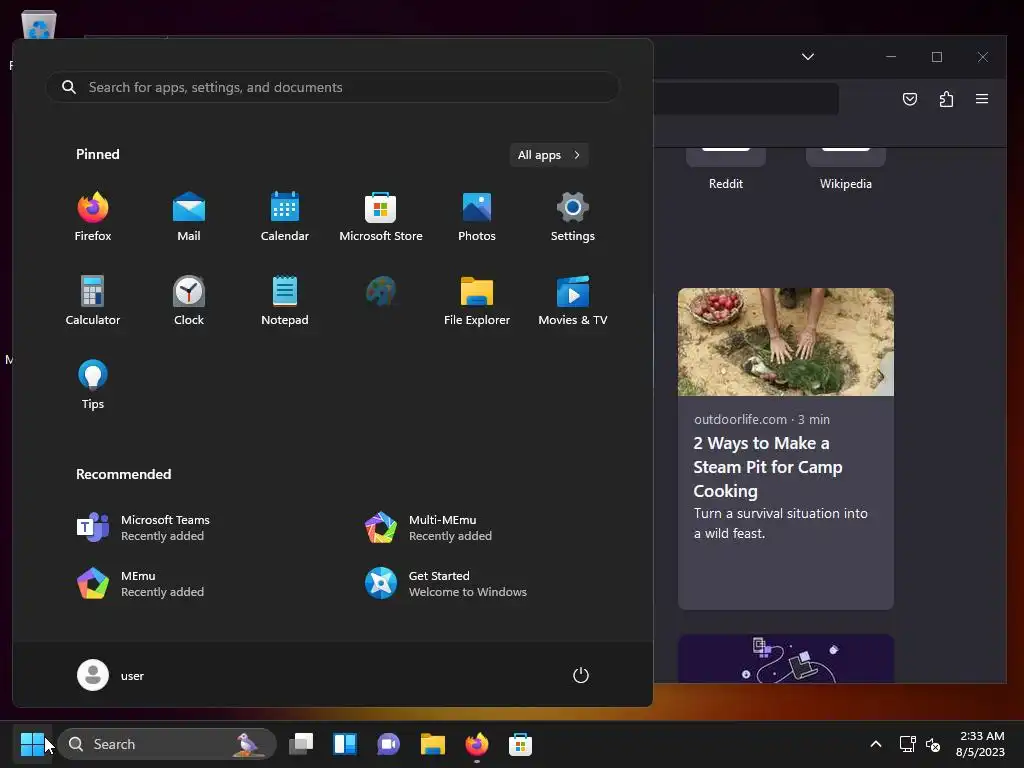Screen dimensions: 1024x768
Task: Open the Tips app
Action: (93, 385)
